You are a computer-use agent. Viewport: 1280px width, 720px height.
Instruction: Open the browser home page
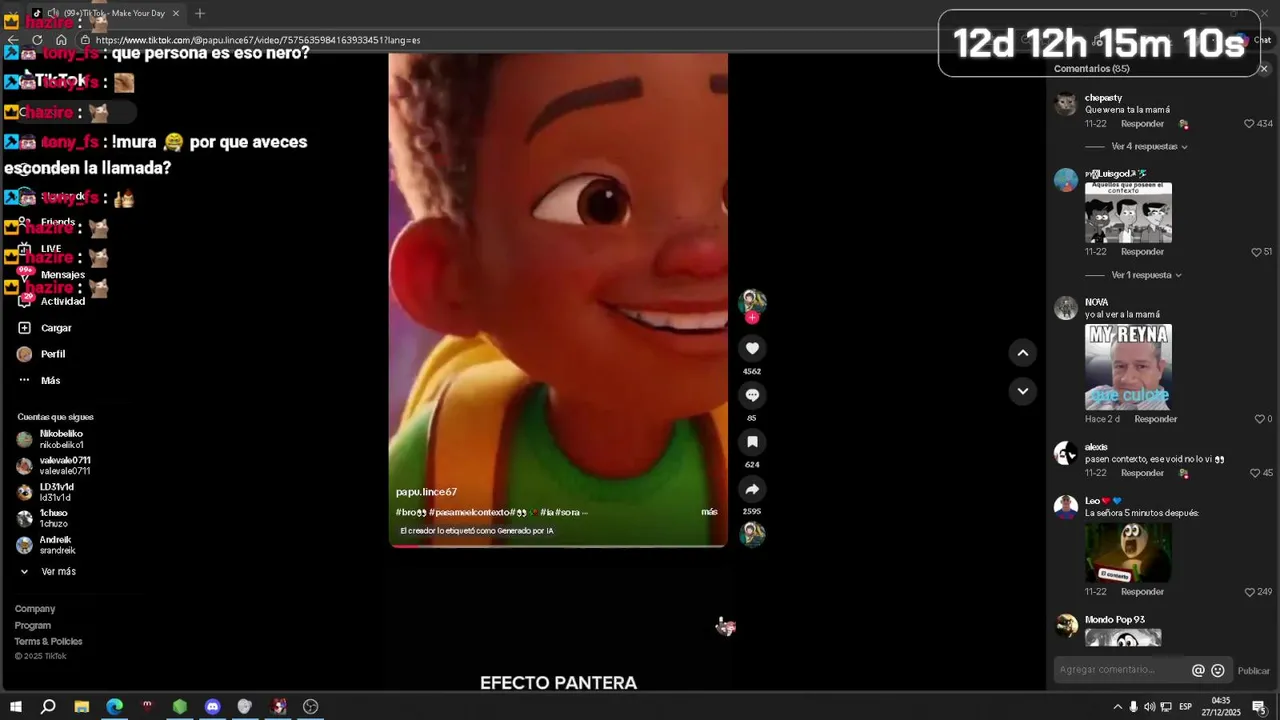(x=61, y=40)
